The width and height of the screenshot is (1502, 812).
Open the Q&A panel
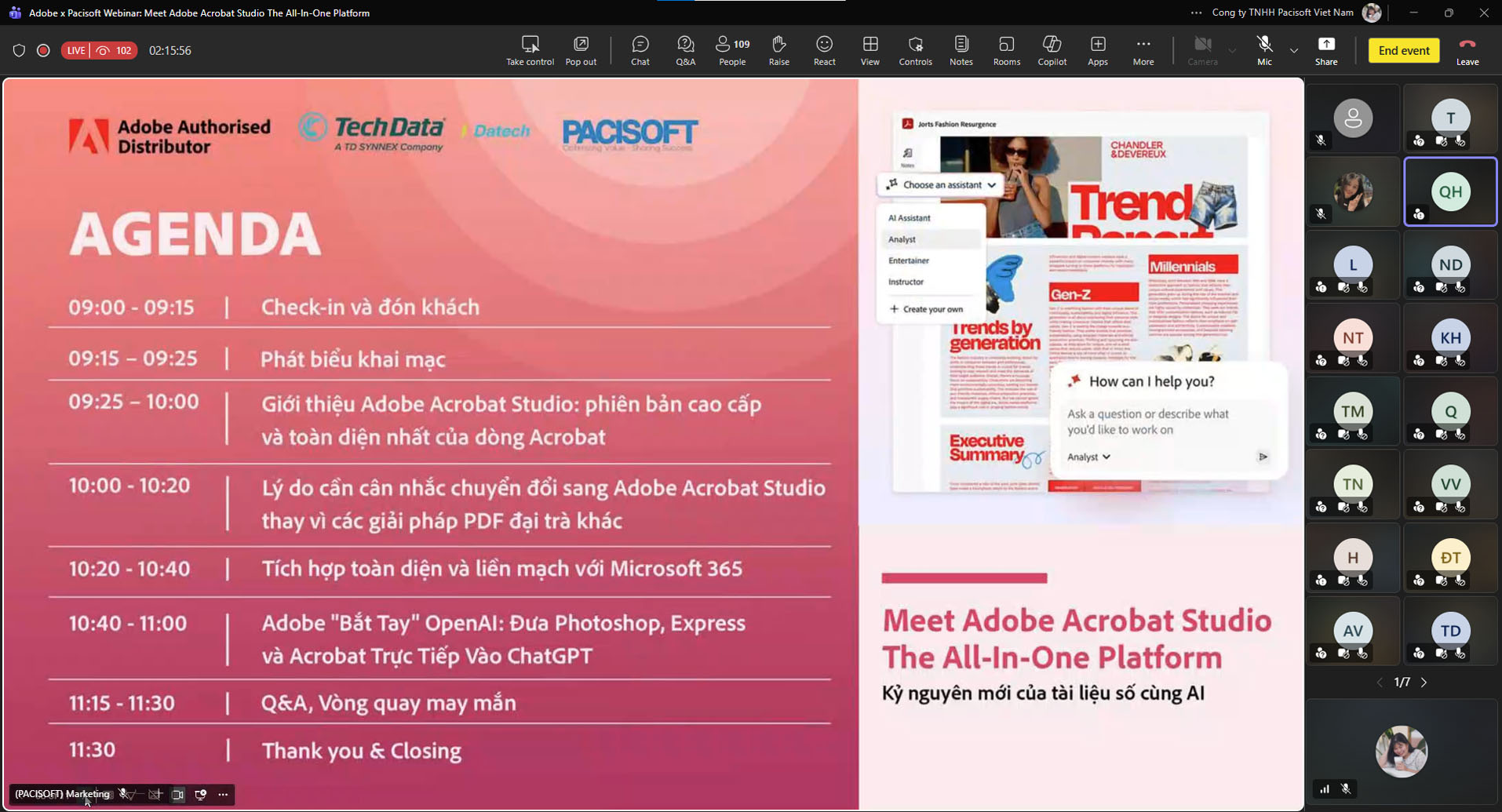[685, 50]
